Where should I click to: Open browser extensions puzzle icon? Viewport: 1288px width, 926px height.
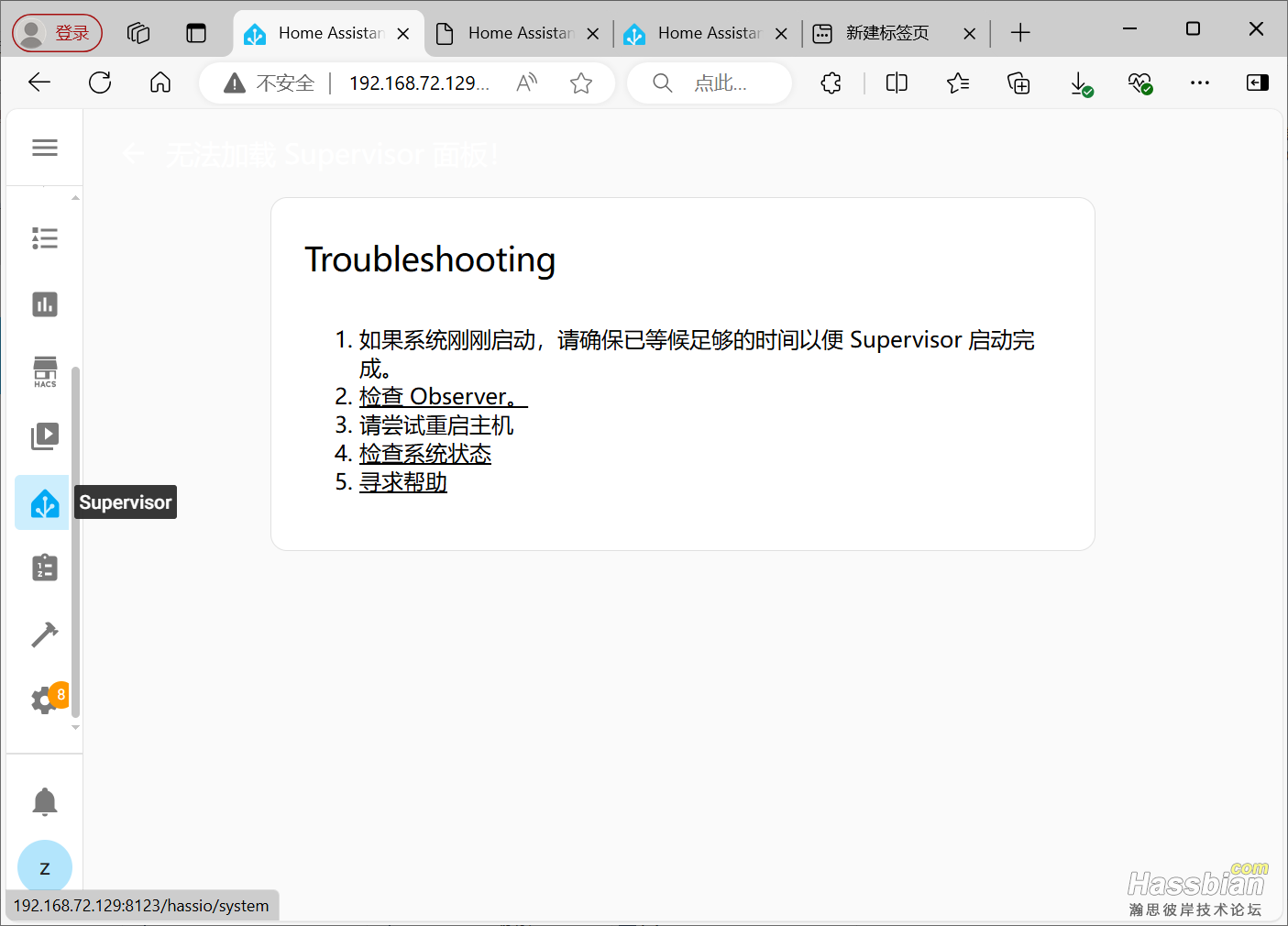(831, 83)
